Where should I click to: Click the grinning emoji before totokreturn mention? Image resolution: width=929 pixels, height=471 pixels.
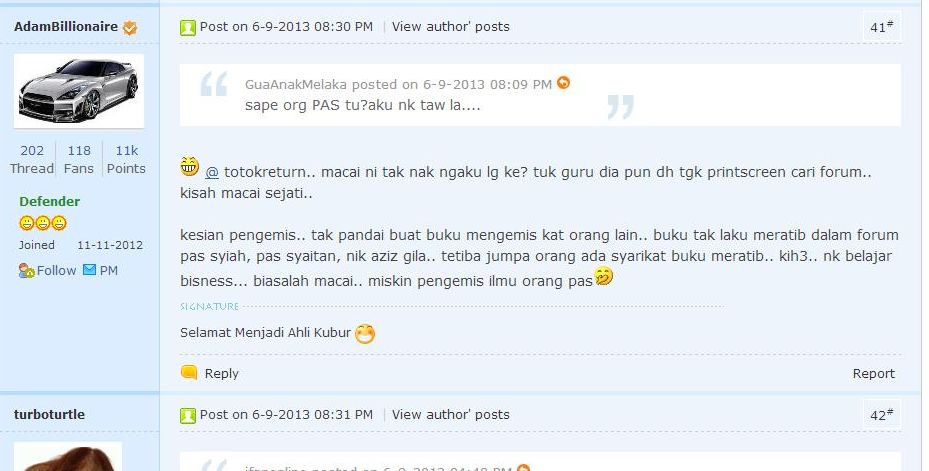tap(190, 166)
